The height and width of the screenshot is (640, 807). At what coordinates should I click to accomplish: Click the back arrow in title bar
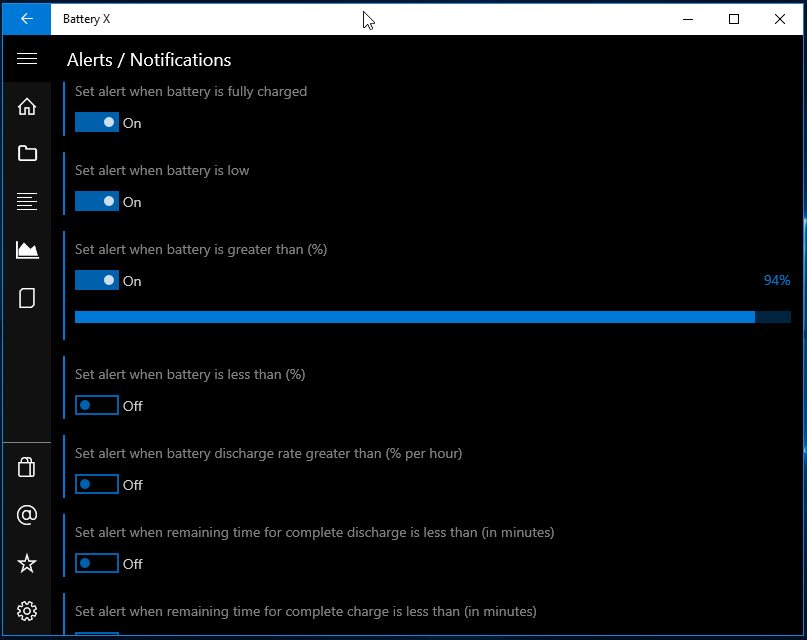coord(27,19)
